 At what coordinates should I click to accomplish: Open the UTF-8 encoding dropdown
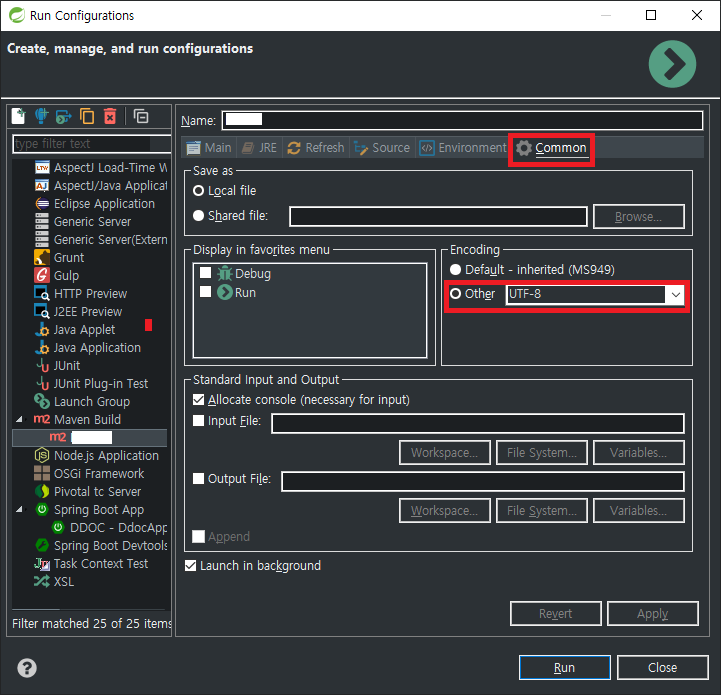pos(675,295)
